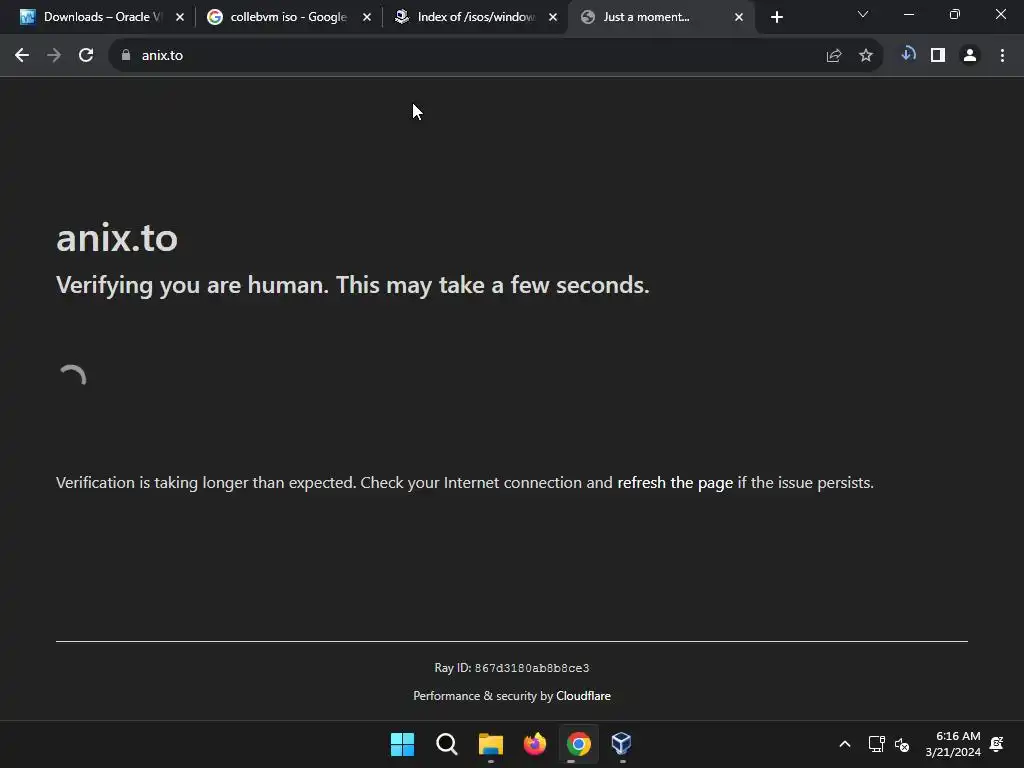Open the Cloudflare link in footer
1024x768 pixels.
point(583,696)
